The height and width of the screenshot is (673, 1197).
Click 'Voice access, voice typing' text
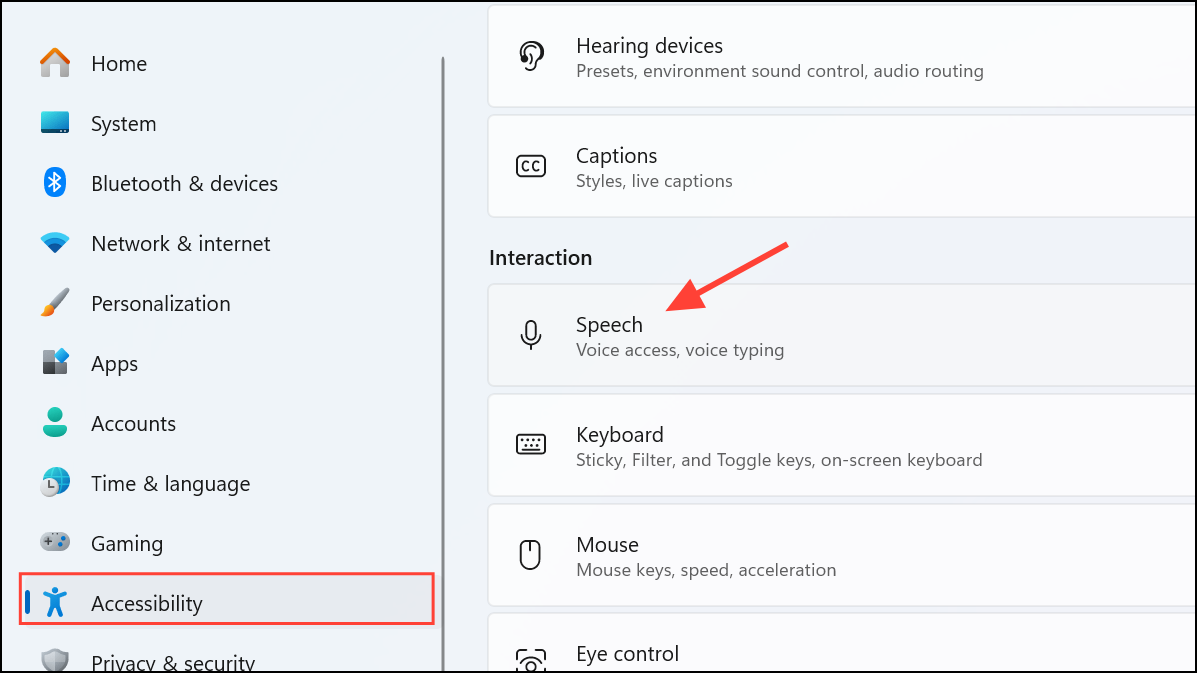coord(679,350)
